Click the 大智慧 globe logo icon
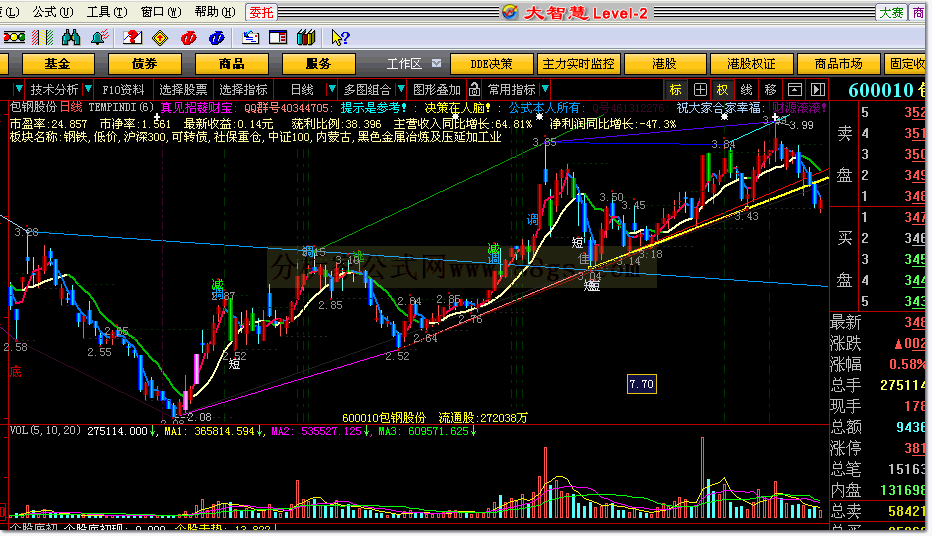The height and width of the screenshot is (536, 932). click(x=509, y=12)
